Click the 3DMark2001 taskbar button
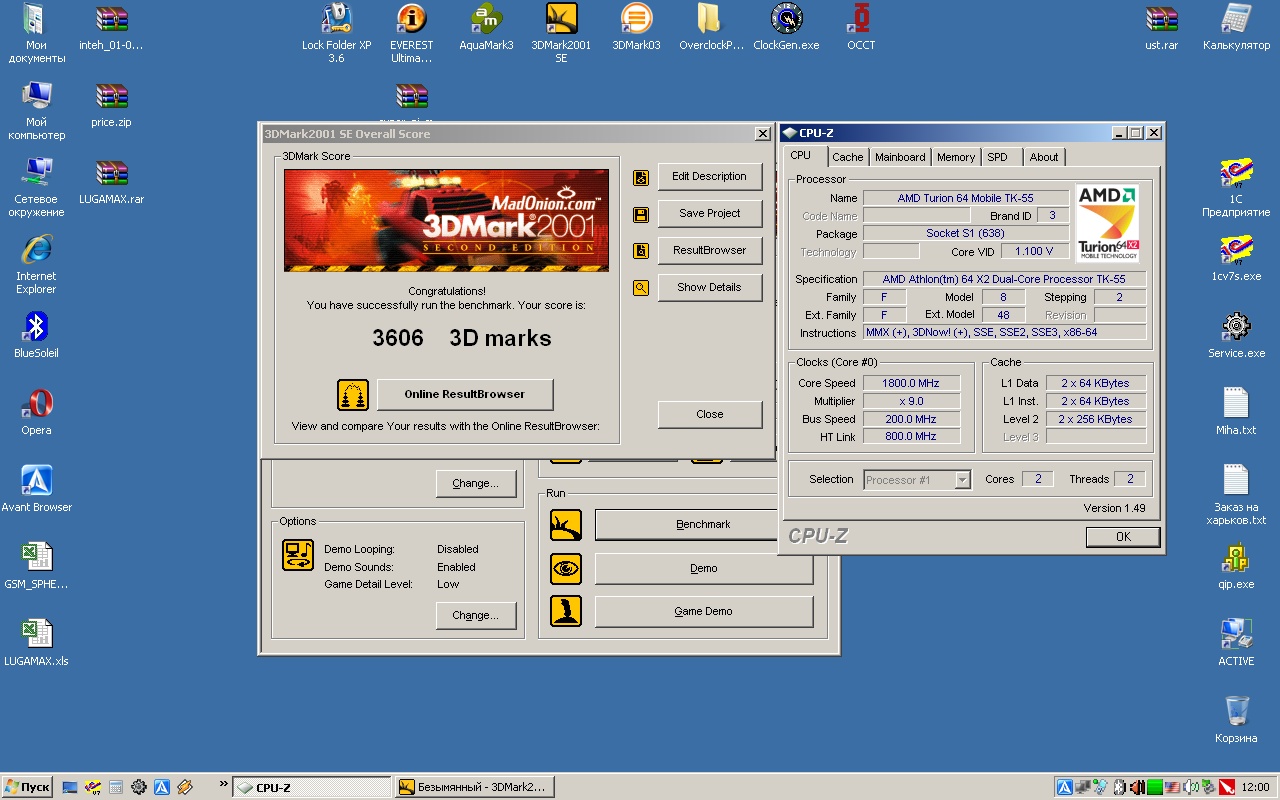Screen dimensions: 1280x800 click(475, 787)
